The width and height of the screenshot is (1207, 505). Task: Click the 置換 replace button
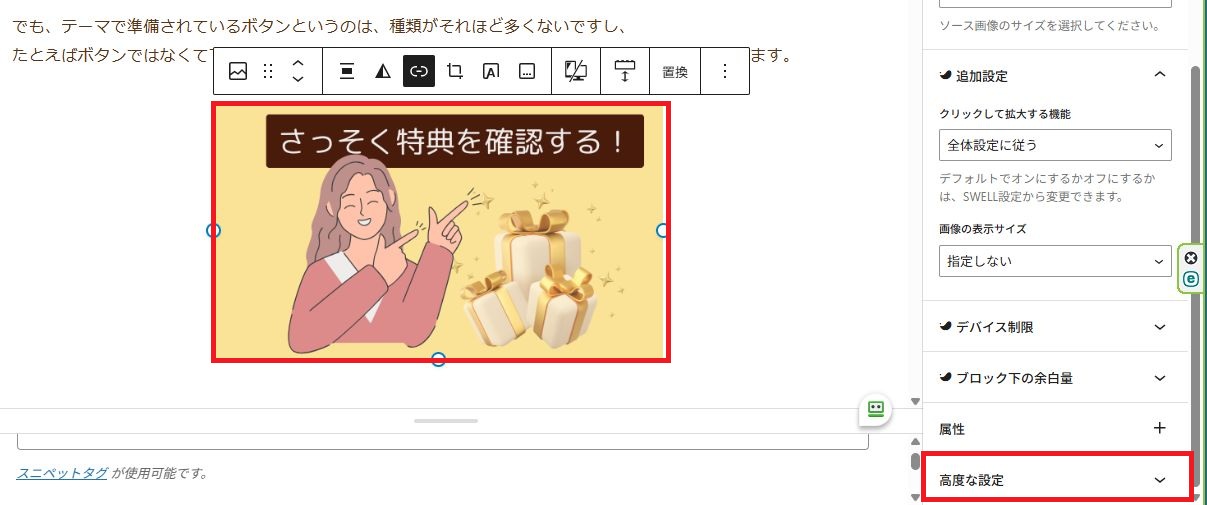coord(675,72)
